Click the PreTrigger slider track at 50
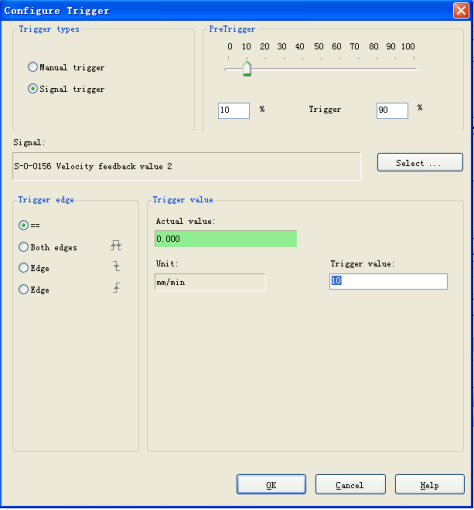The height and width of the screenshot is (510, 474). pyautogui.click(x=321, y=69)
